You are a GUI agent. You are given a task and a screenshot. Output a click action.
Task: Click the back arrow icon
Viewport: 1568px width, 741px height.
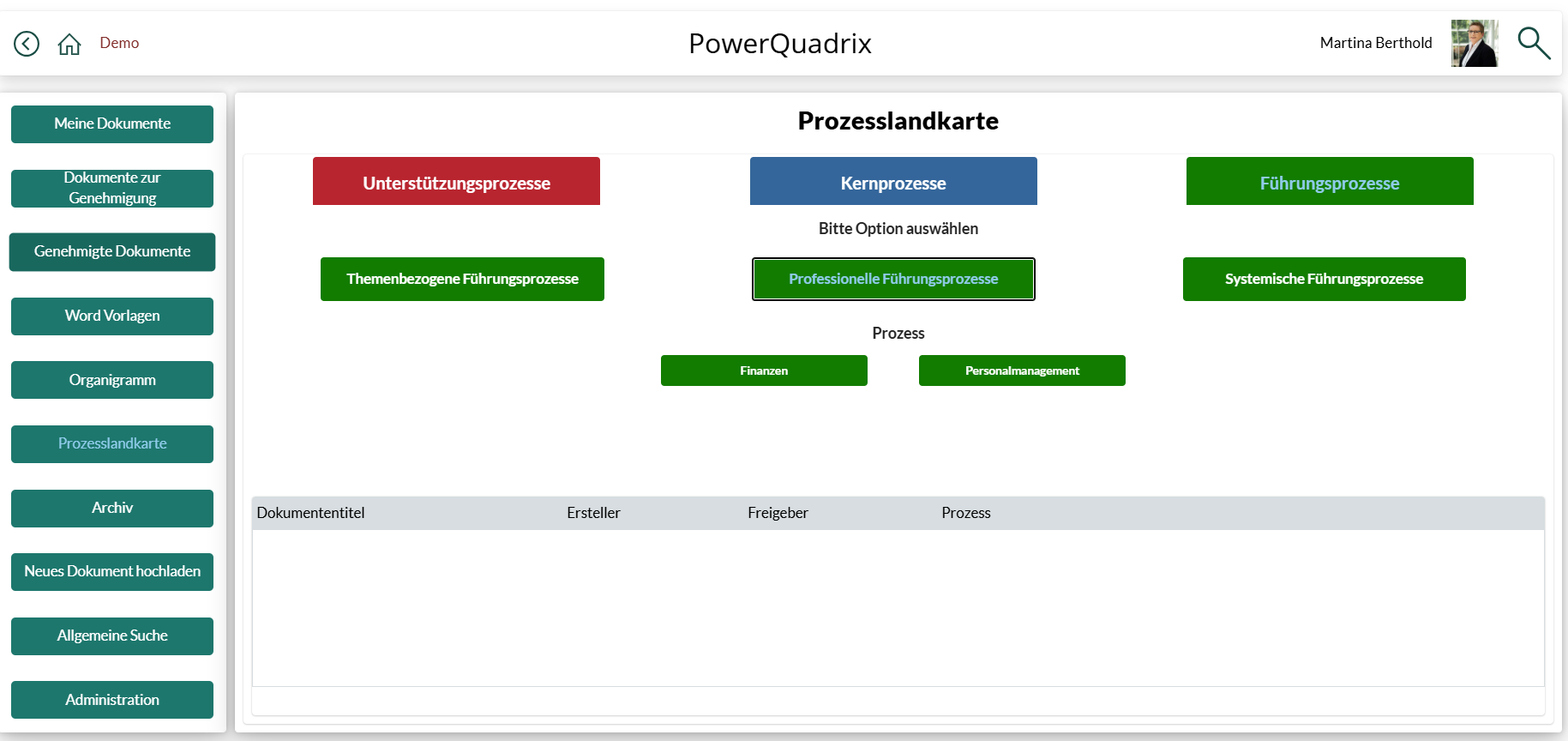point(27,44)
